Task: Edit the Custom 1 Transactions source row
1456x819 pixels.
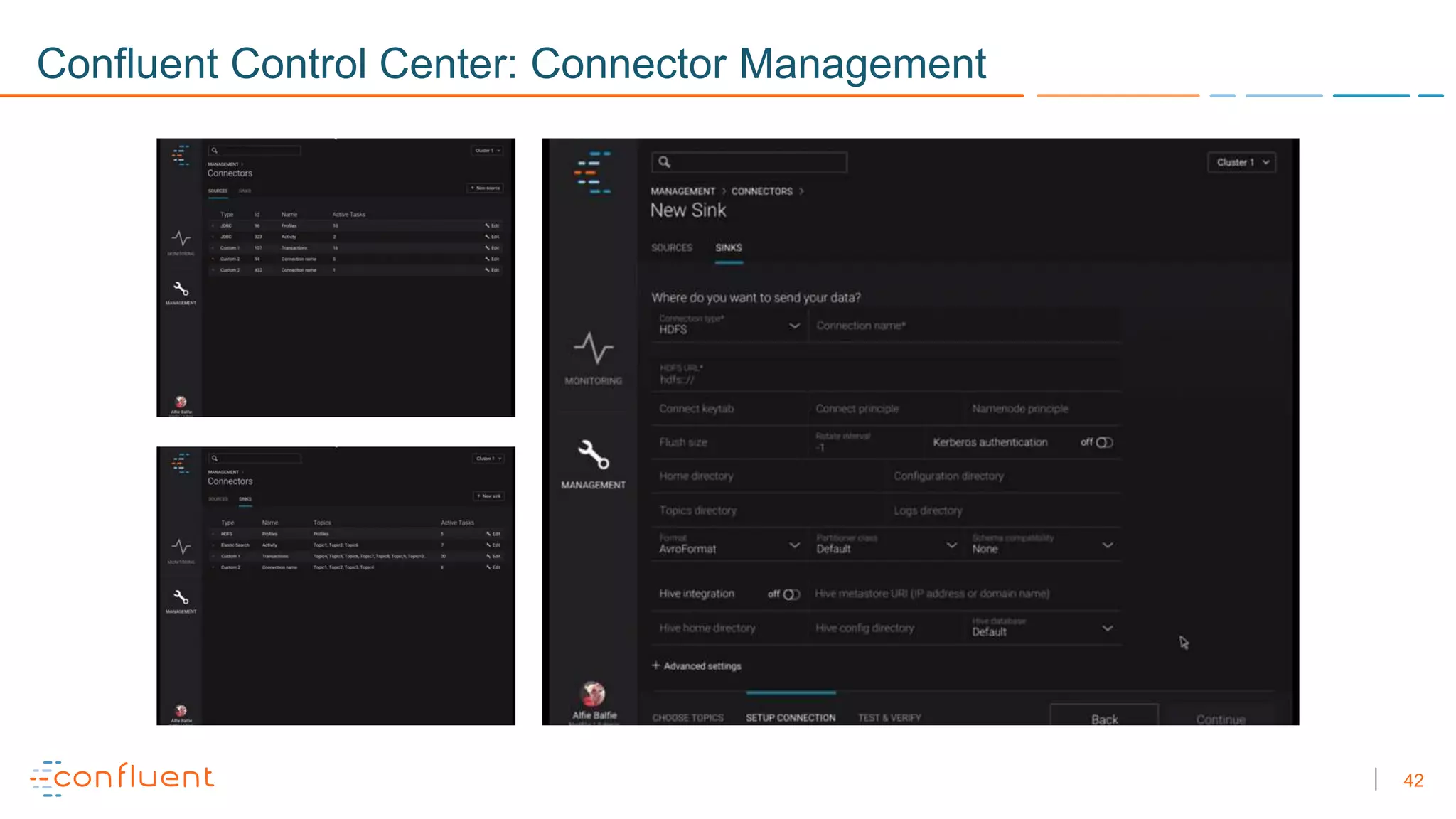Action: [493, 248]
